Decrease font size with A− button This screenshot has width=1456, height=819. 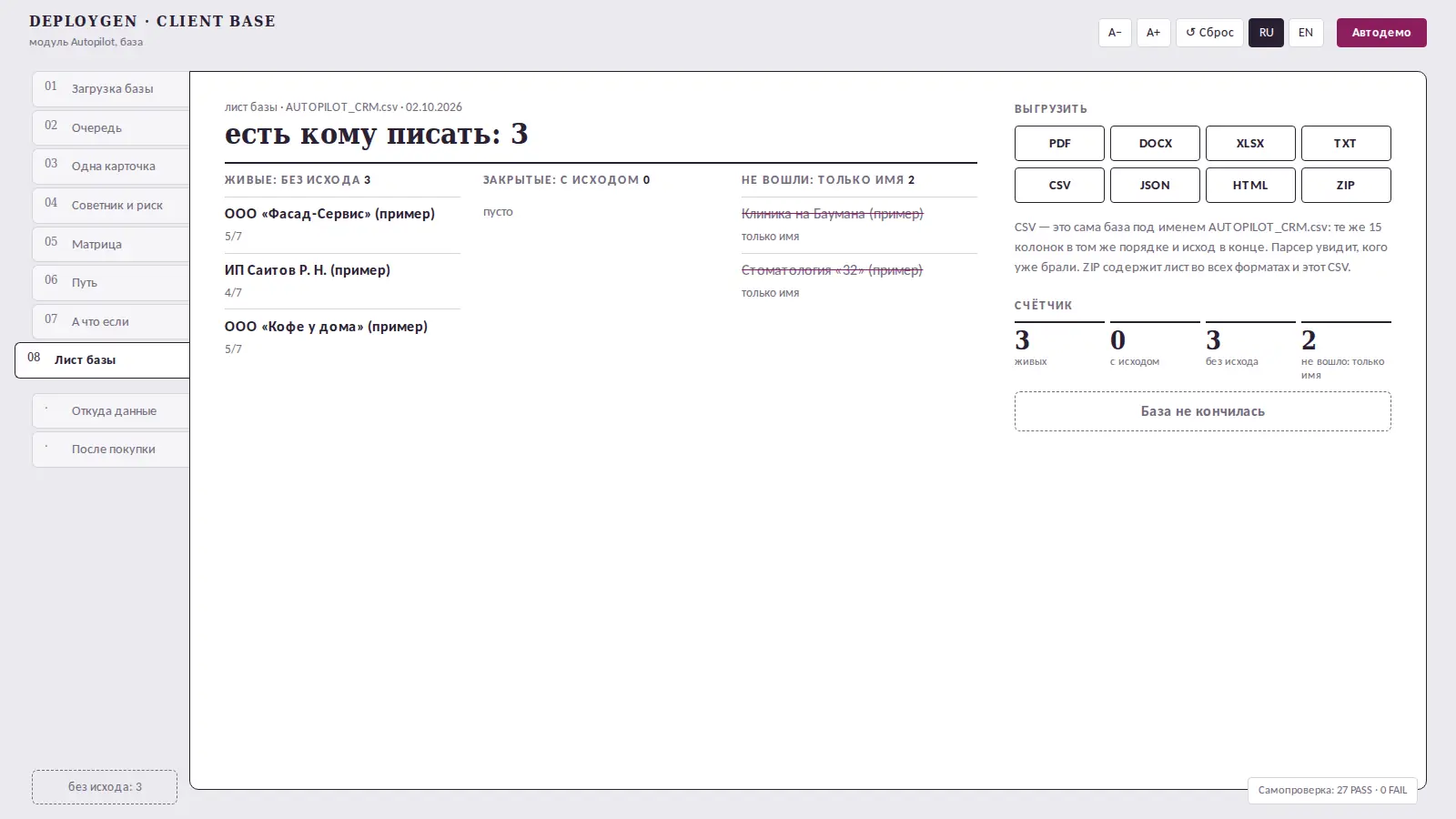click(1115, 33)
